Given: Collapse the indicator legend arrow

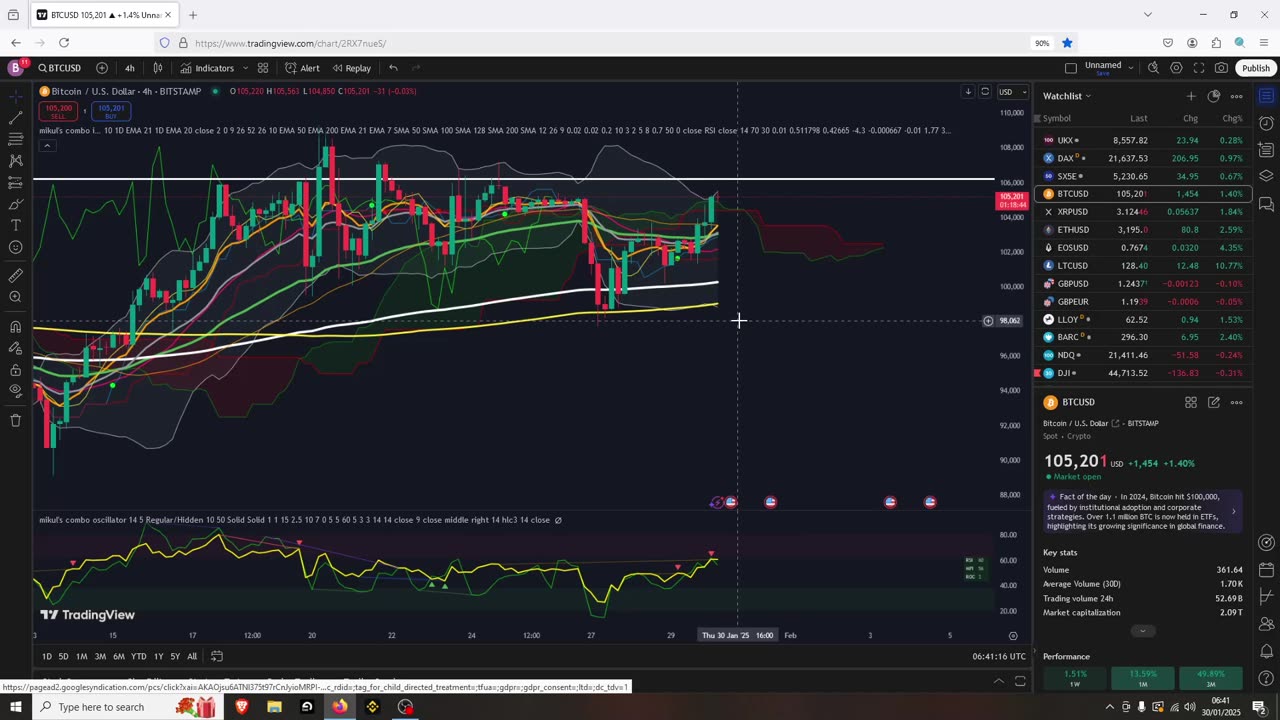Looking at the screenshot, I should point(47,146).
